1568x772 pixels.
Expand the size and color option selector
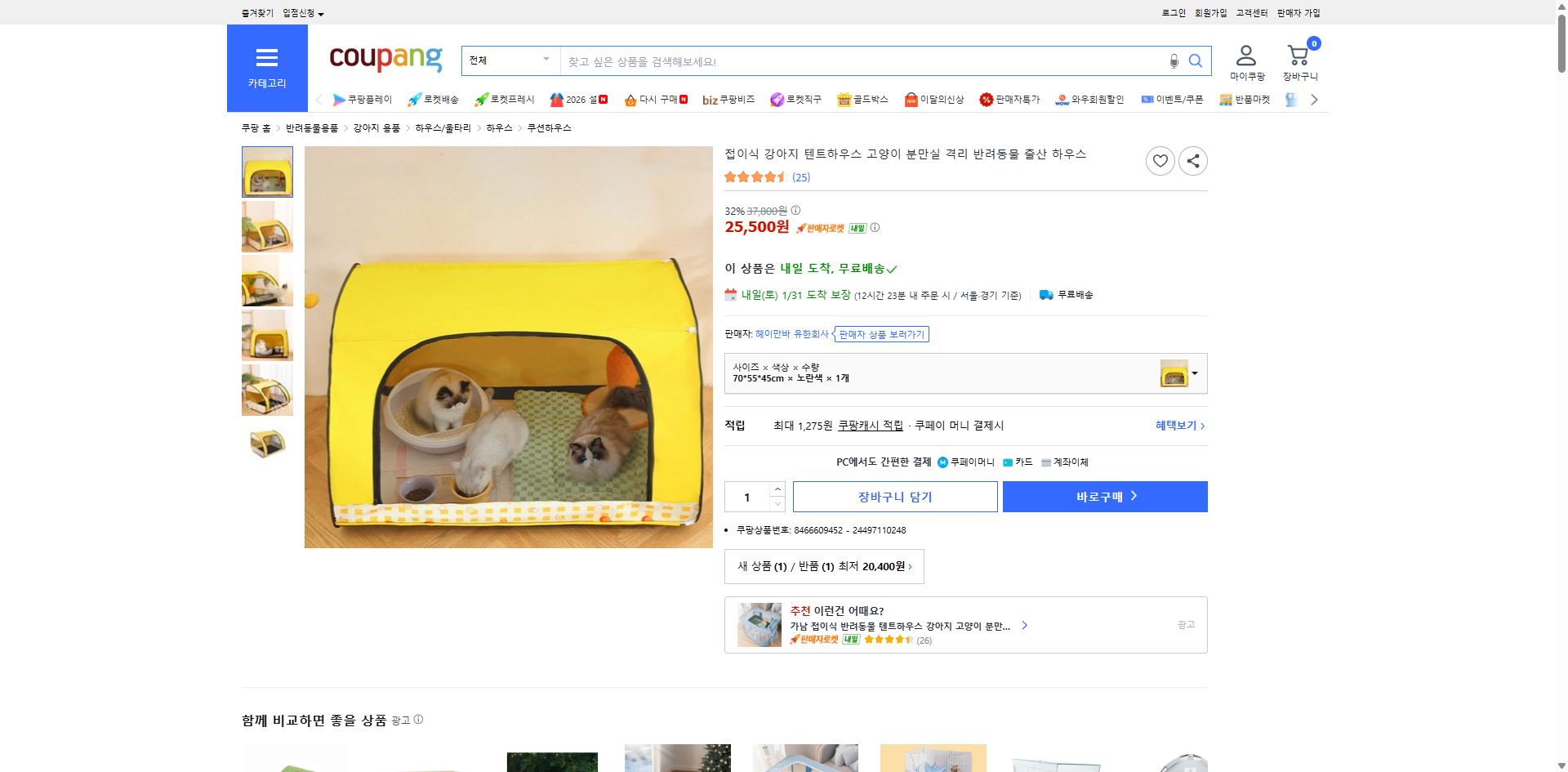pos(1195,373)
